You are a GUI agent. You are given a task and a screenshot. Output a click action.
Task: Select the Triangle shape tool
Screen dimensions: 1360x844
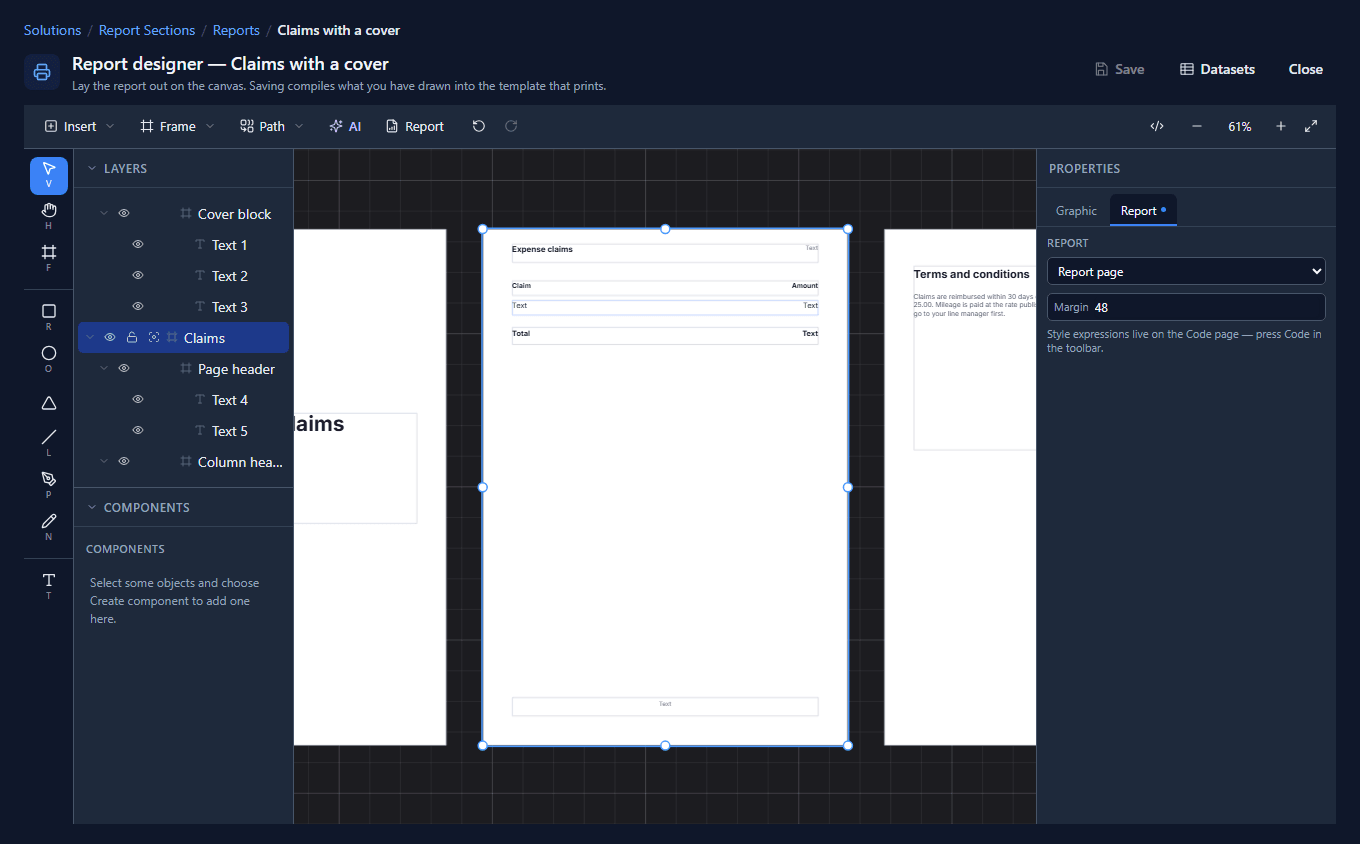49,403
